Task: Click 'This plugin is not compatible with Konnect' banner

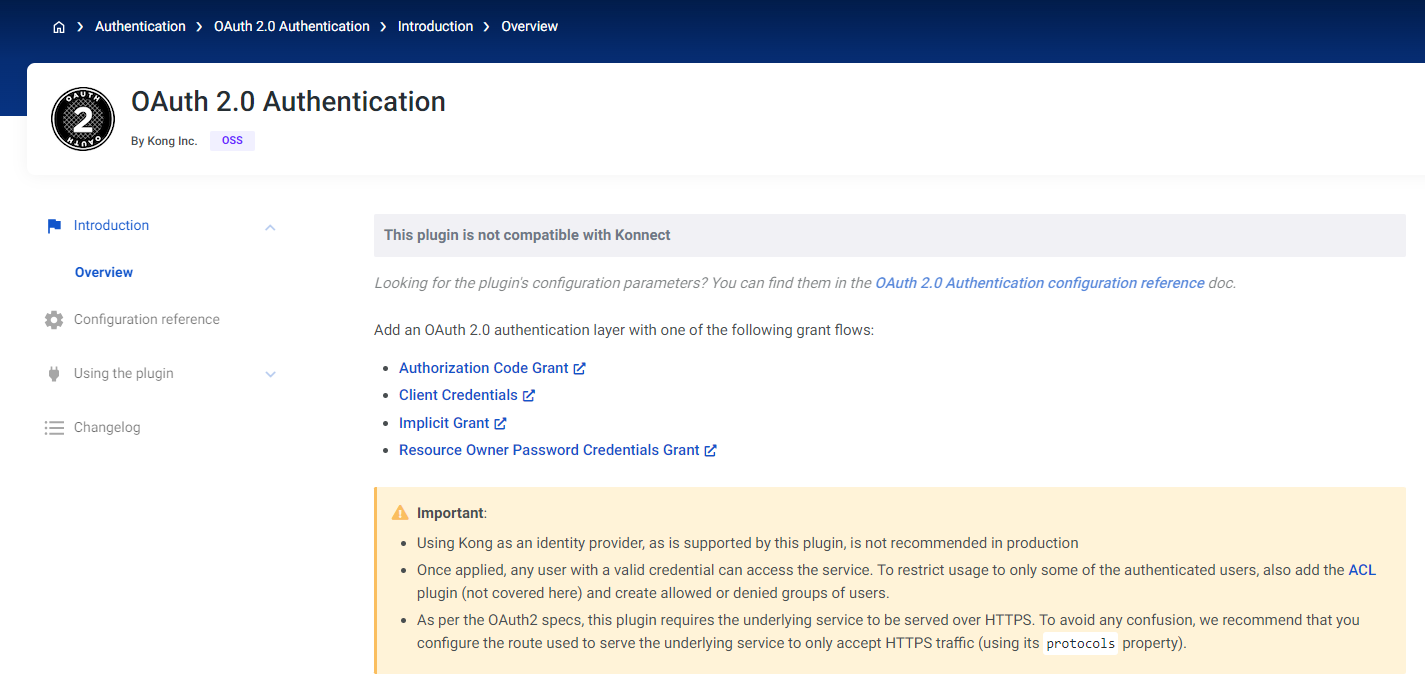Action: 890,235
